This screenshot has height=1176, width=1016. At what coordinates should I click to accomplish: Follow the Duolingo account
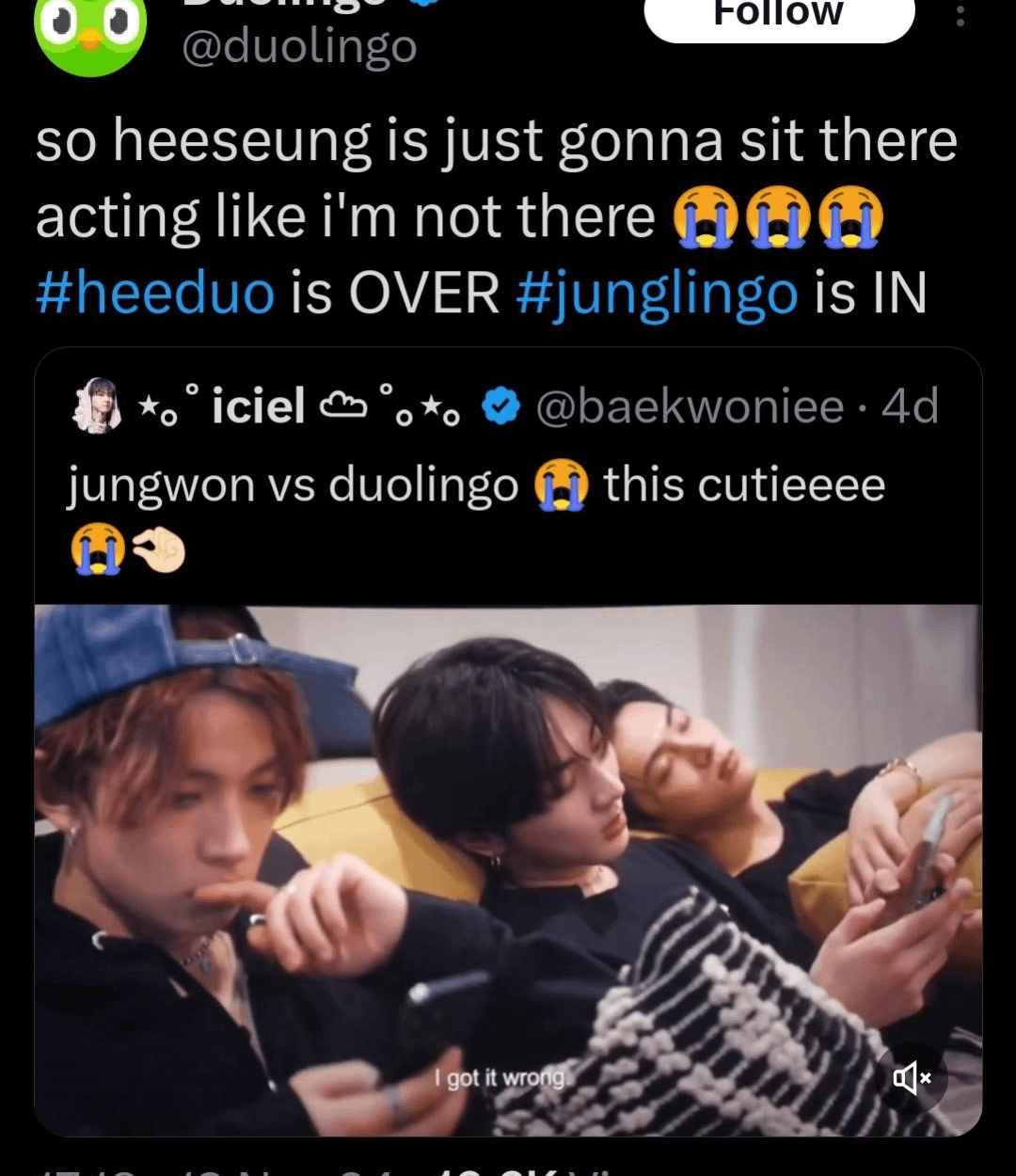tap(779, 15)
